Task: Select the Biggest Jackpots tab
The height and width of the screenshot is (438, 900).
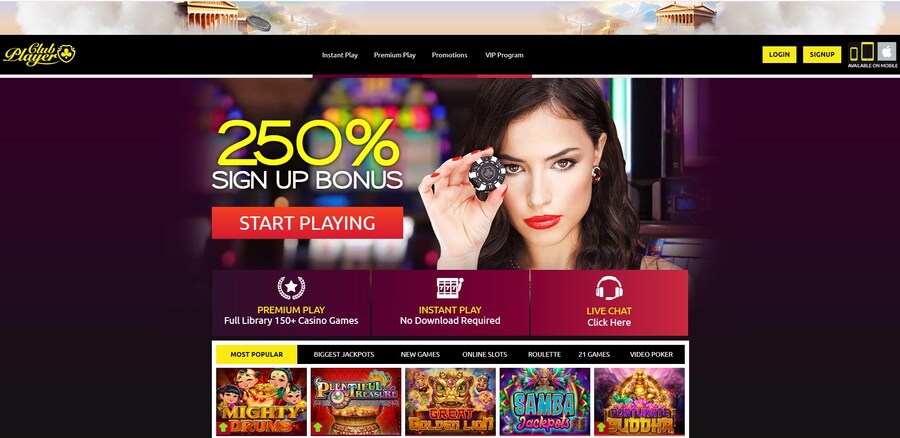Action: coord(344,354)
